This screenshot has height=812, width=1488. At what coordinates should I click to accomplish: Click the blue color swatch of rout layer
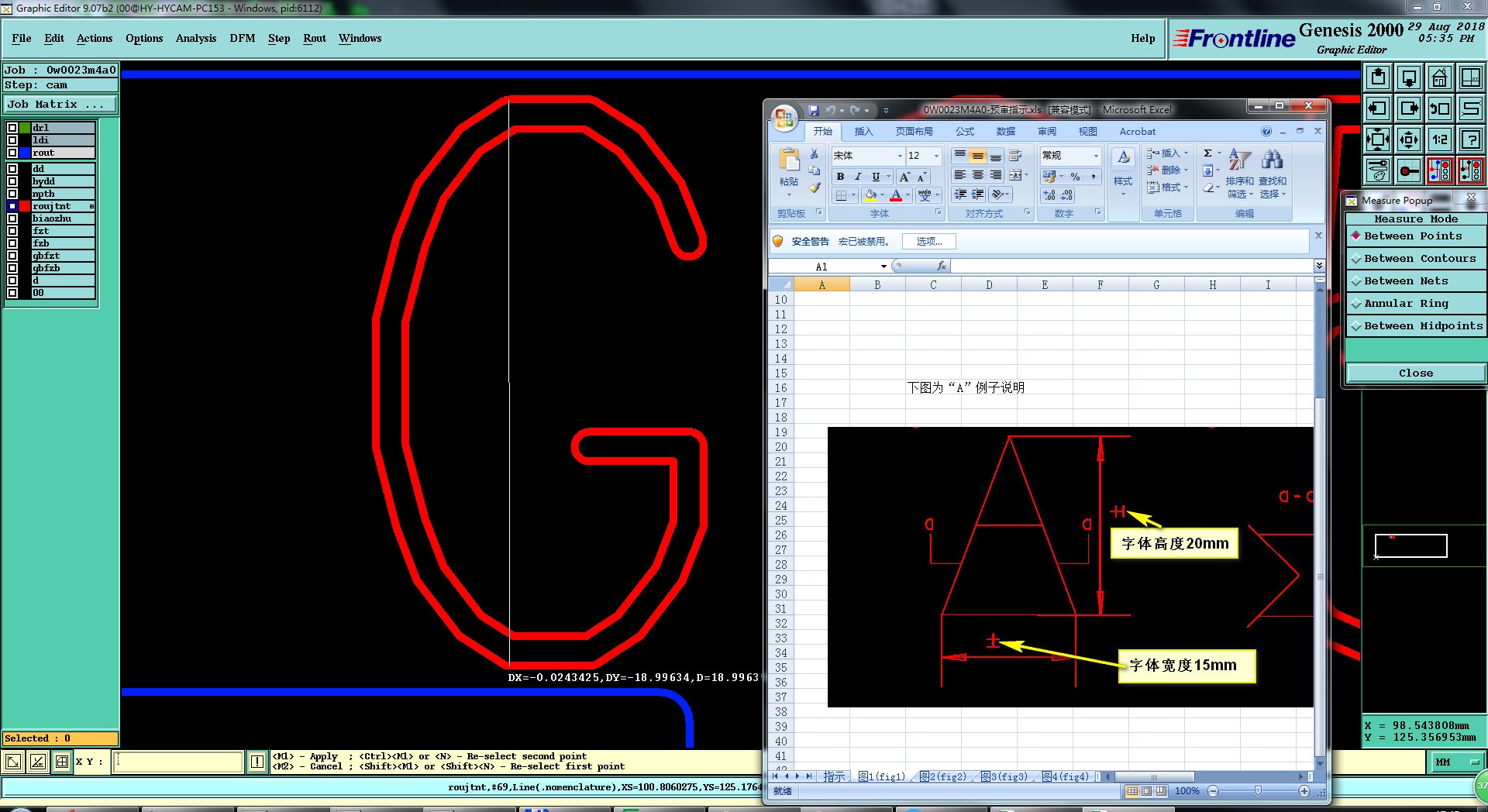[26, 153]
